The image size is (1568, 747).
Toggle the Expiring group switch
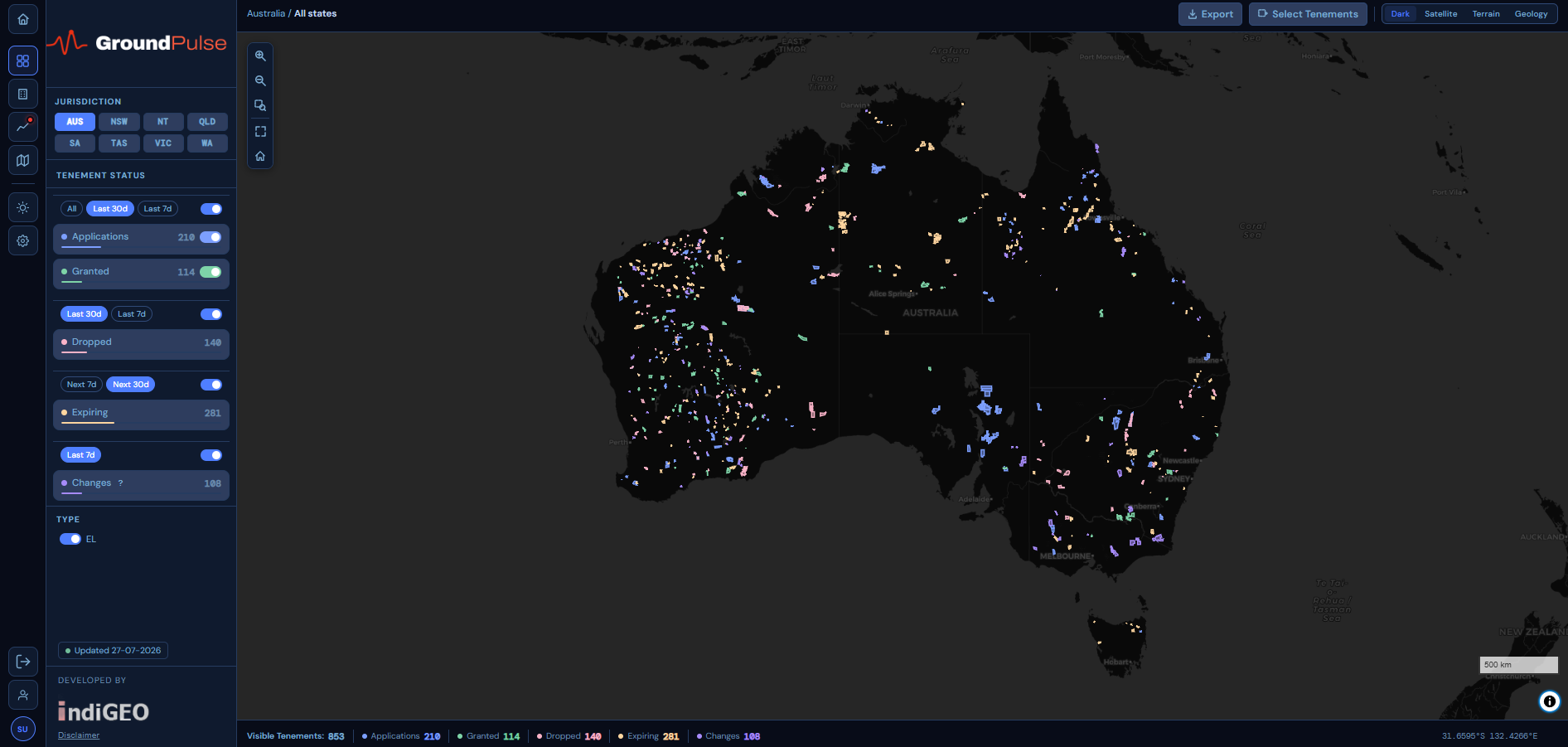coord(211,385)
